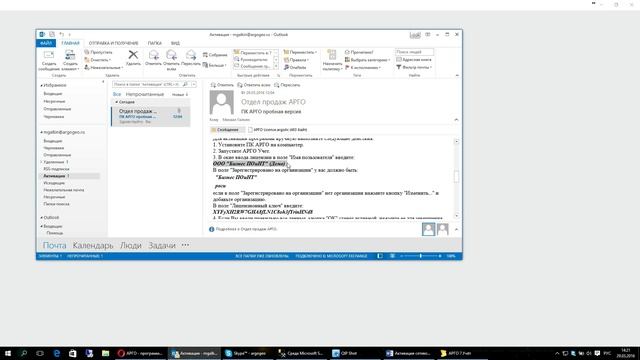This screenshot has width=640, height=360.
Task: Click the sender avatar picture in reading pane
Action: pyautogui.click(x=222, y=102)
